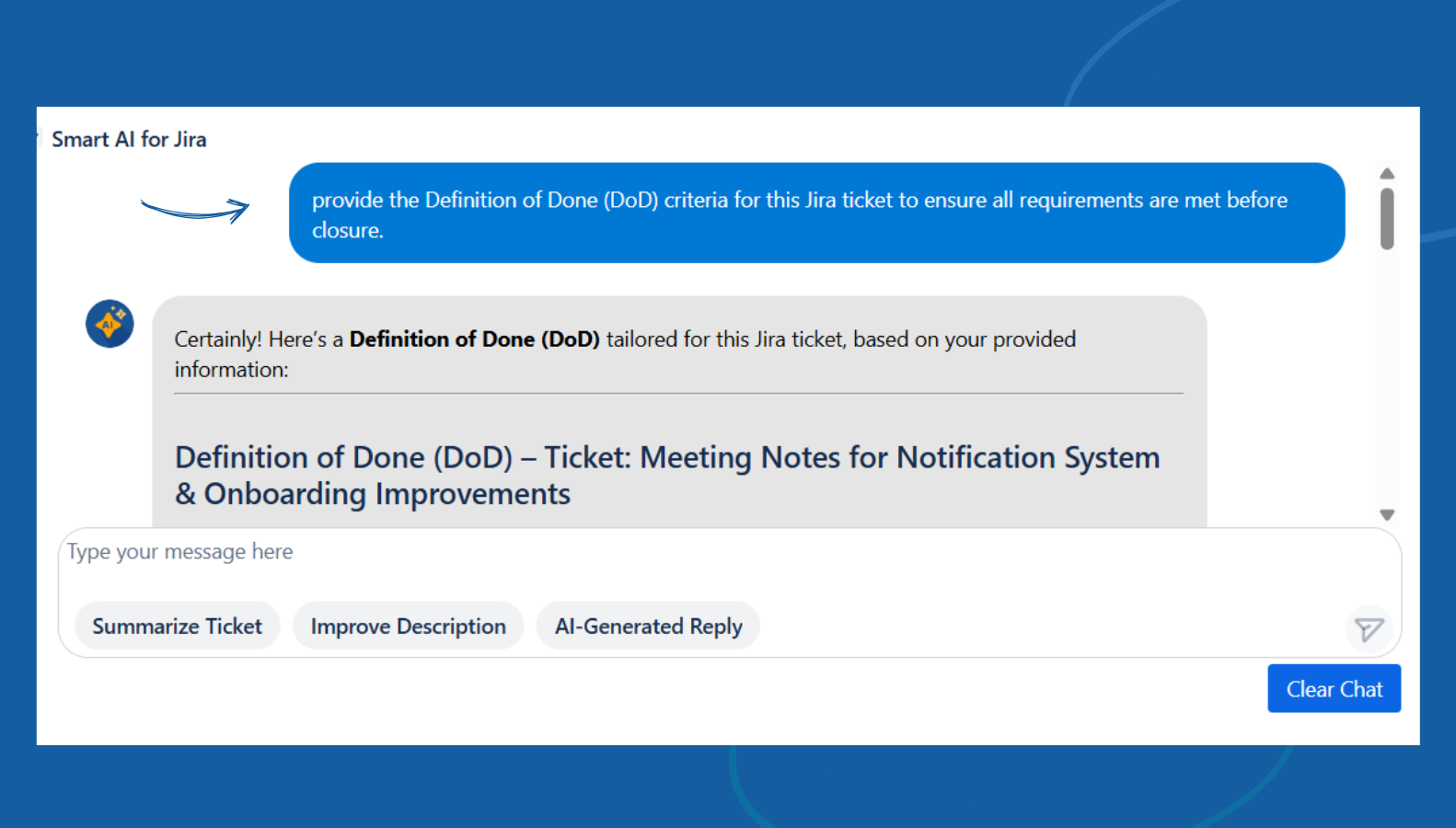Select the AI-Generated Reply quick action

point(648,627)
